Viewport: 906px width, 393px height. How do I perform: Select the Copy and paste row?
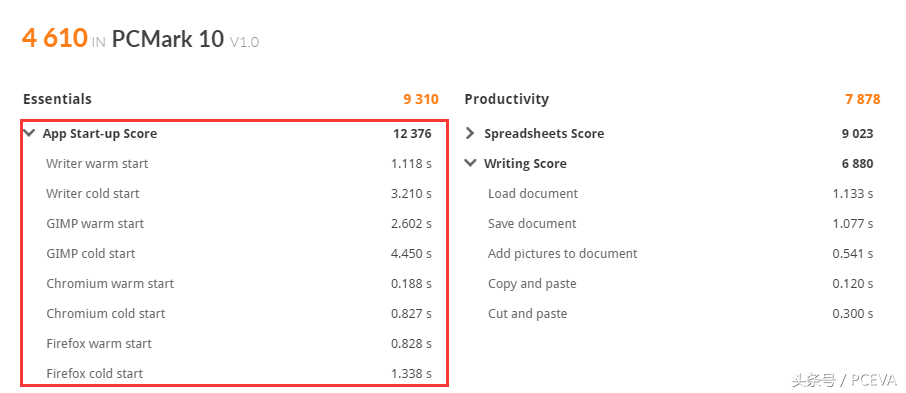tap(681, 284)
